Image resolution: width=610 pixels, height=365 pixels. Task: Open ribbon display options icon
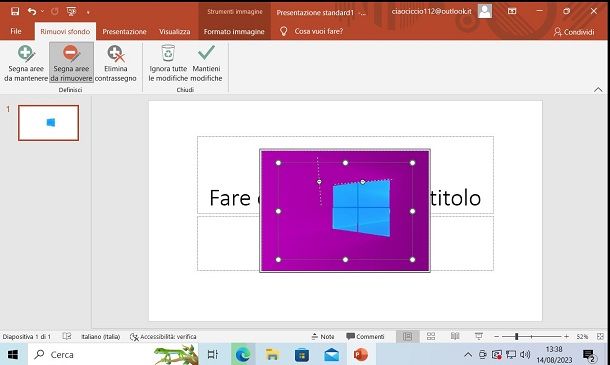512,11
